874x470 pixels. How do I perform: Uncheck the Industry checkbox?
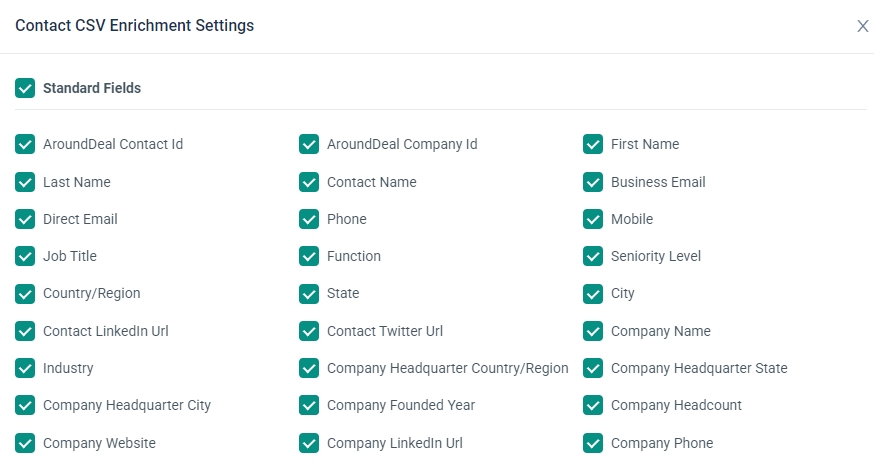click(25, 369)
